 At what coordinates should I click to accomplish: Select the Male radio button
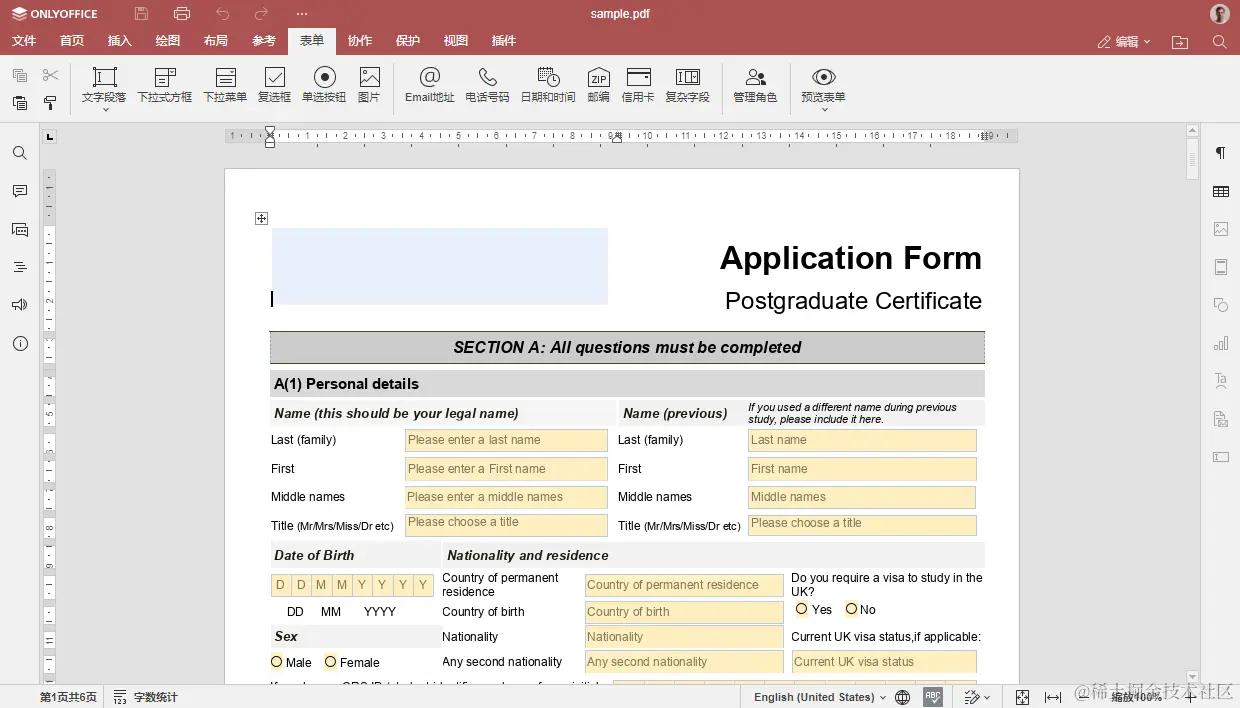276,662
